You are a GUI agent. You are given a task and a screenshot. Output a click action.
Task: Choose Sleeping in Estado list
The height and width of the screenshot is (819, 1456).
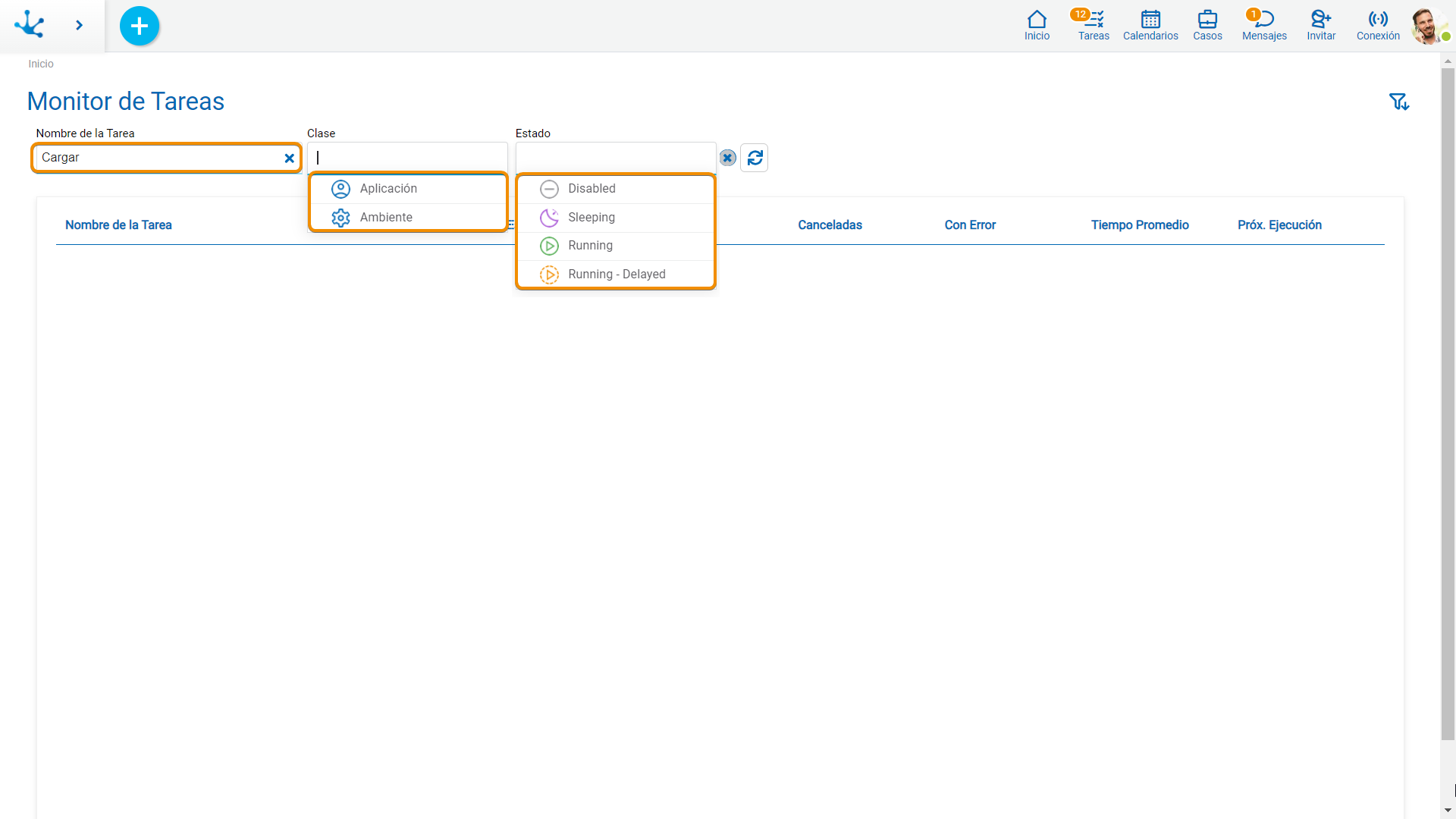(616, 218)
